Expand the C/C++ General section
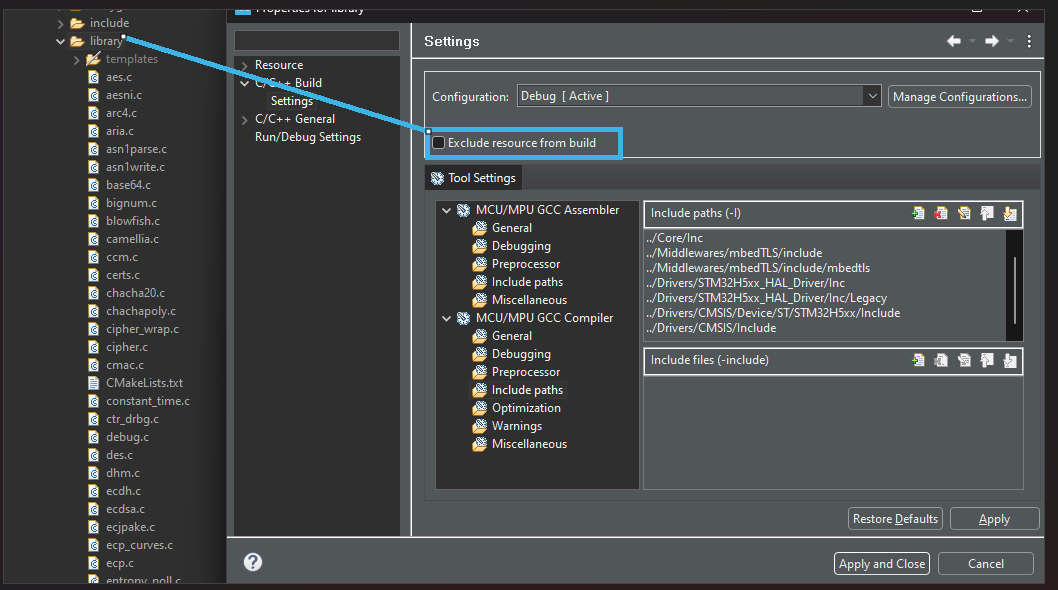Image resolution: width=1058 pixels, height=590 pixels. [245, 118]
